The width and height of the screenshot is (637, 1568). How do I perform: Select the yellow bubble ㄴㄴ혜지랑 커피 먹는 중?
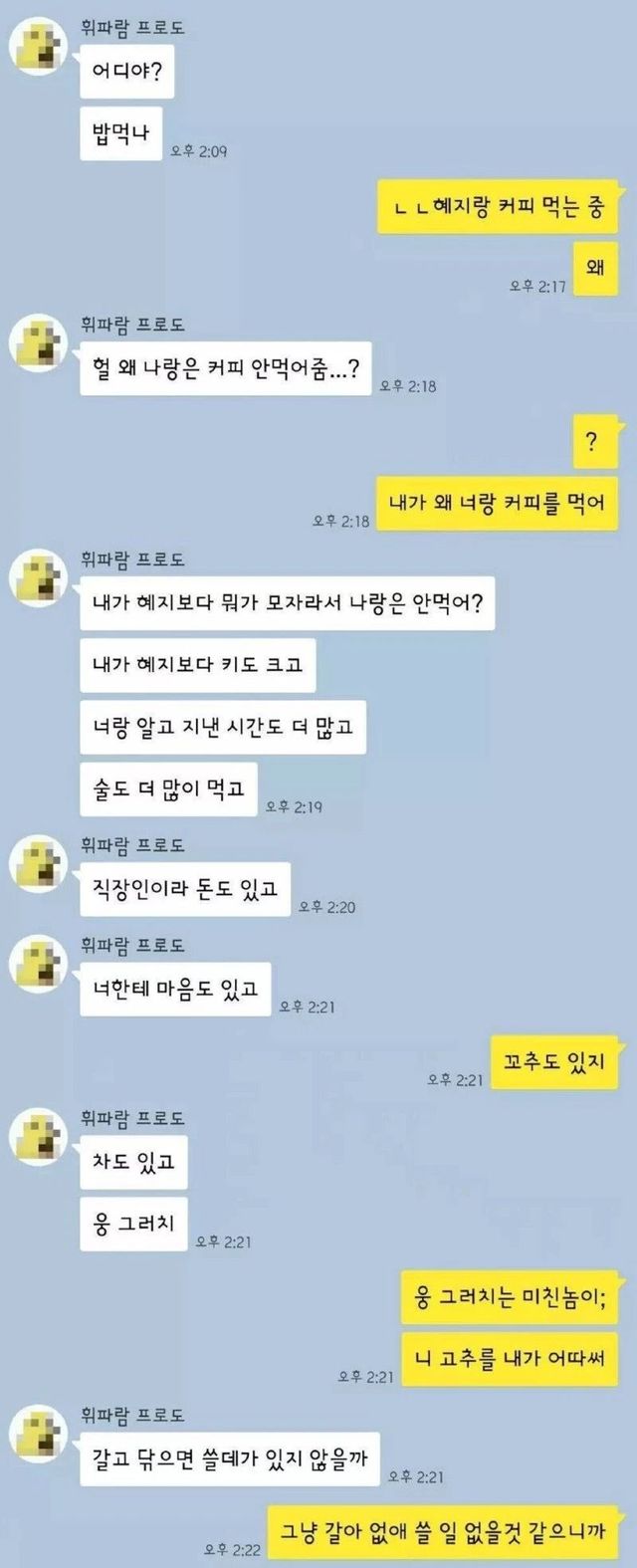[499, 208]
